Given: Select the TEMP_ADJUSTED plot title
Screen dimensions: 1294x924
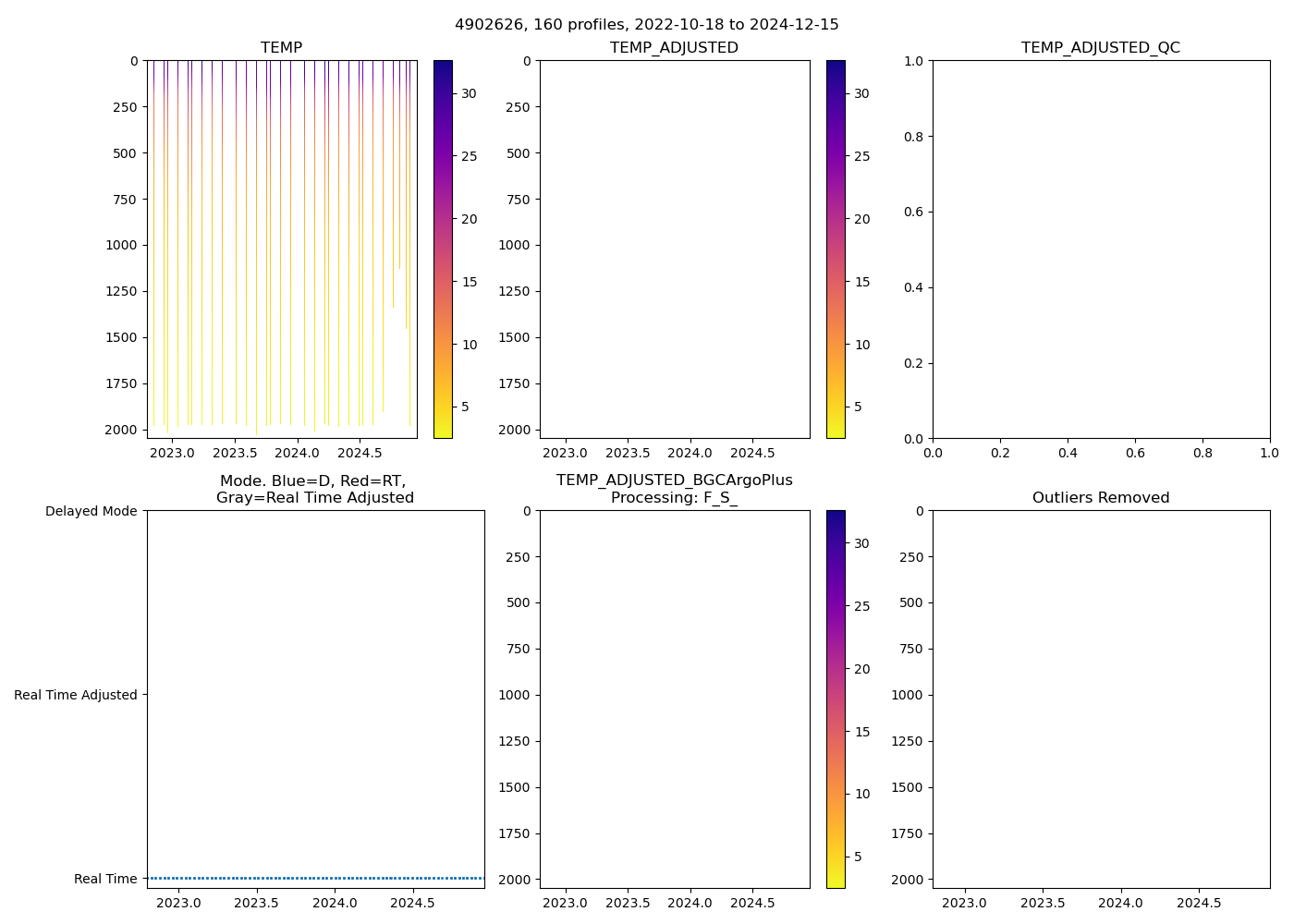Looking at the screenshot, I should [674, 48].
